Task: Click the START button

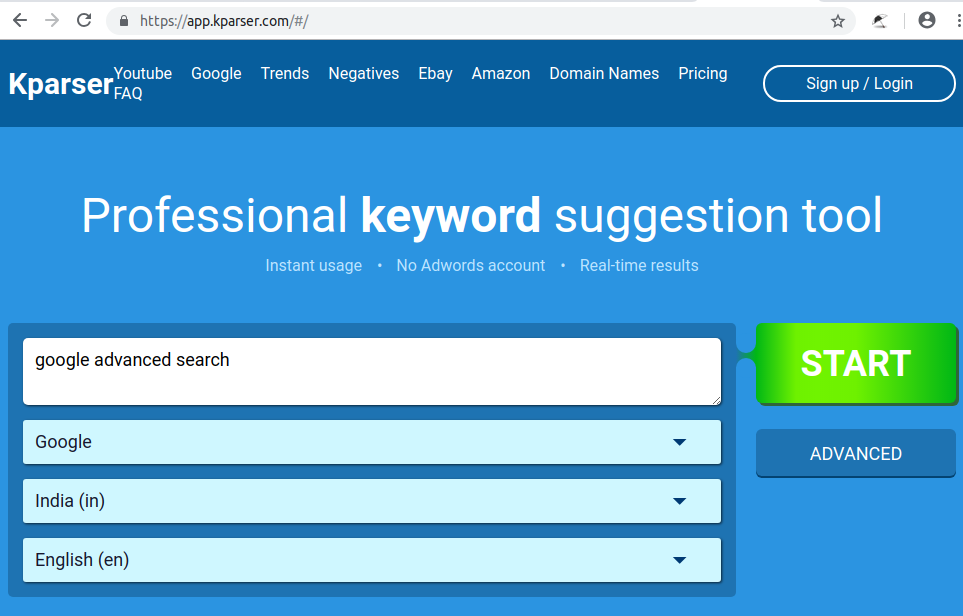Action: click(x=855, y=364)
